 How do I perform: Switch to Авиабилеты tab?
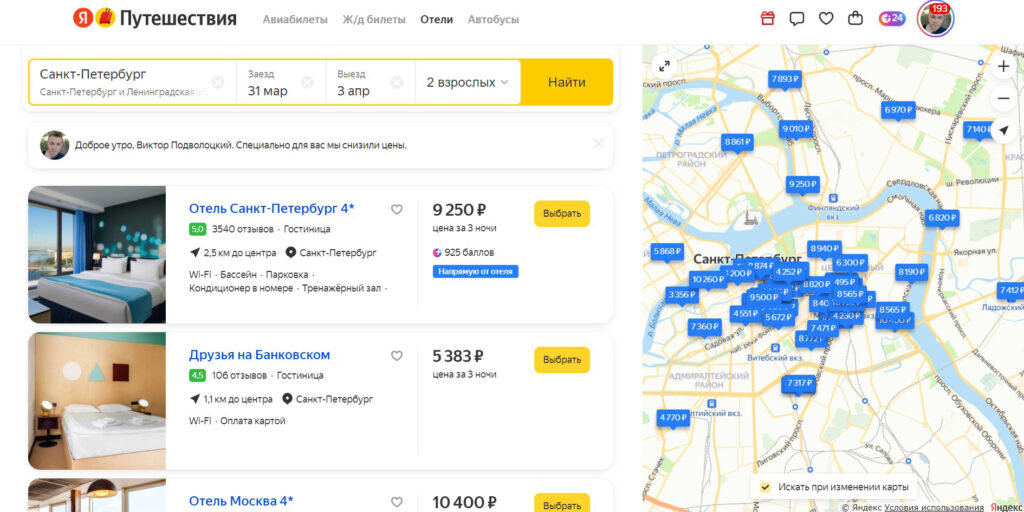[x=295, y=20]
